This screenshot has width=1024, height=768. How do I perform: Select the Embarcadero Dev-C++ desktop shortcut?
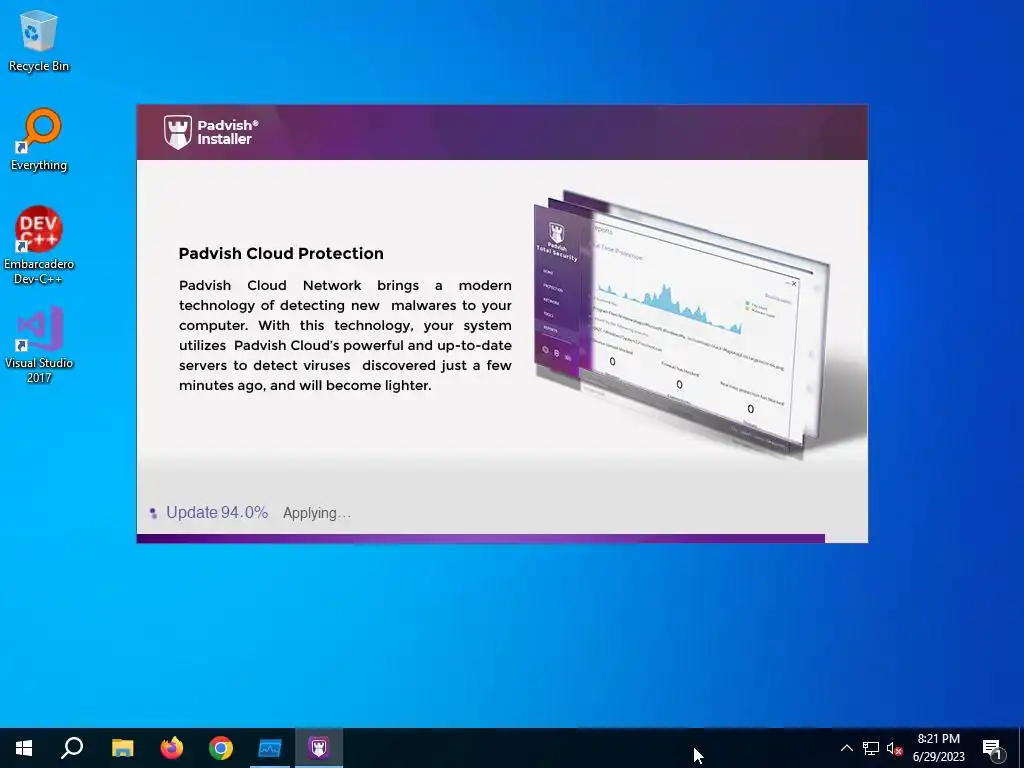(x=39, y=246)
